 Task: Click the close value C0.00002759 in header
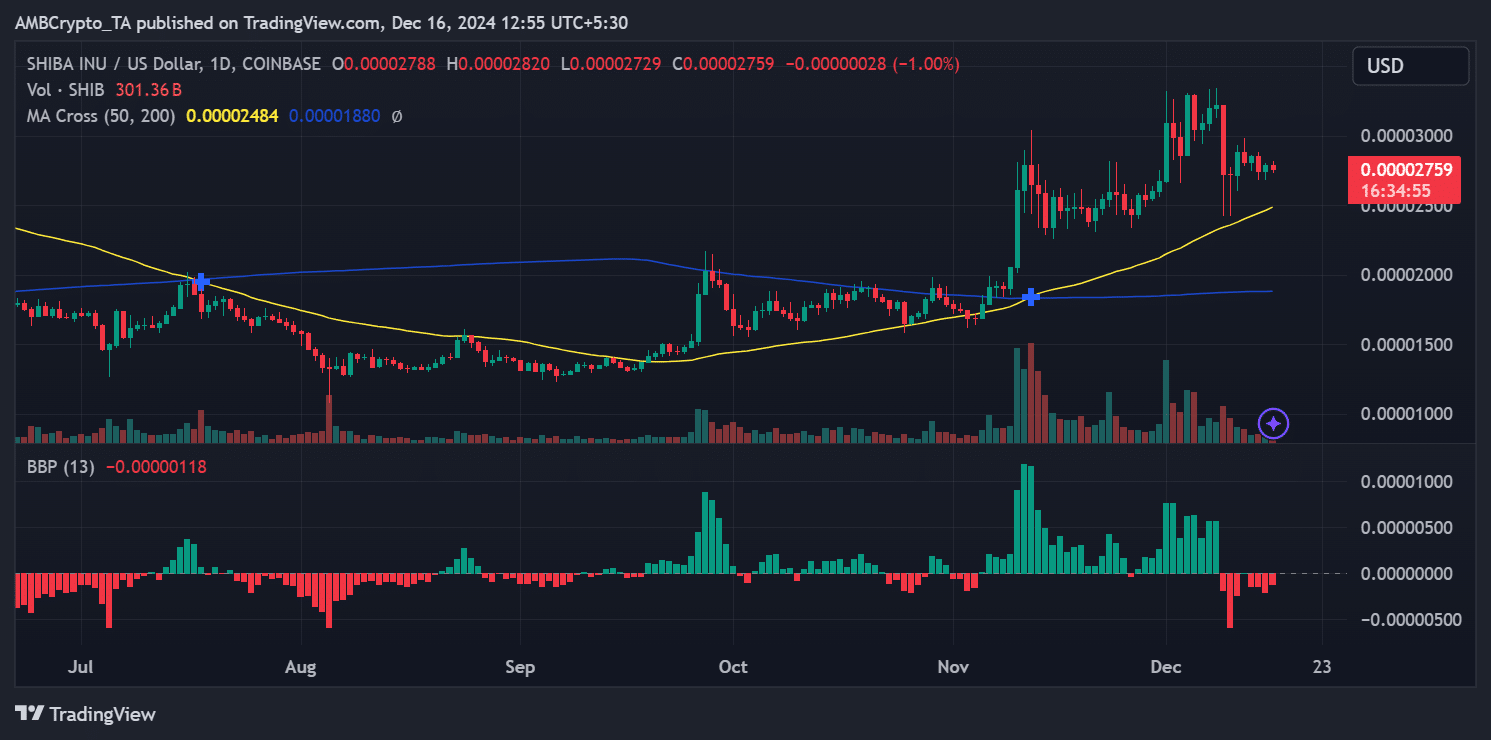tap(724, 64)
